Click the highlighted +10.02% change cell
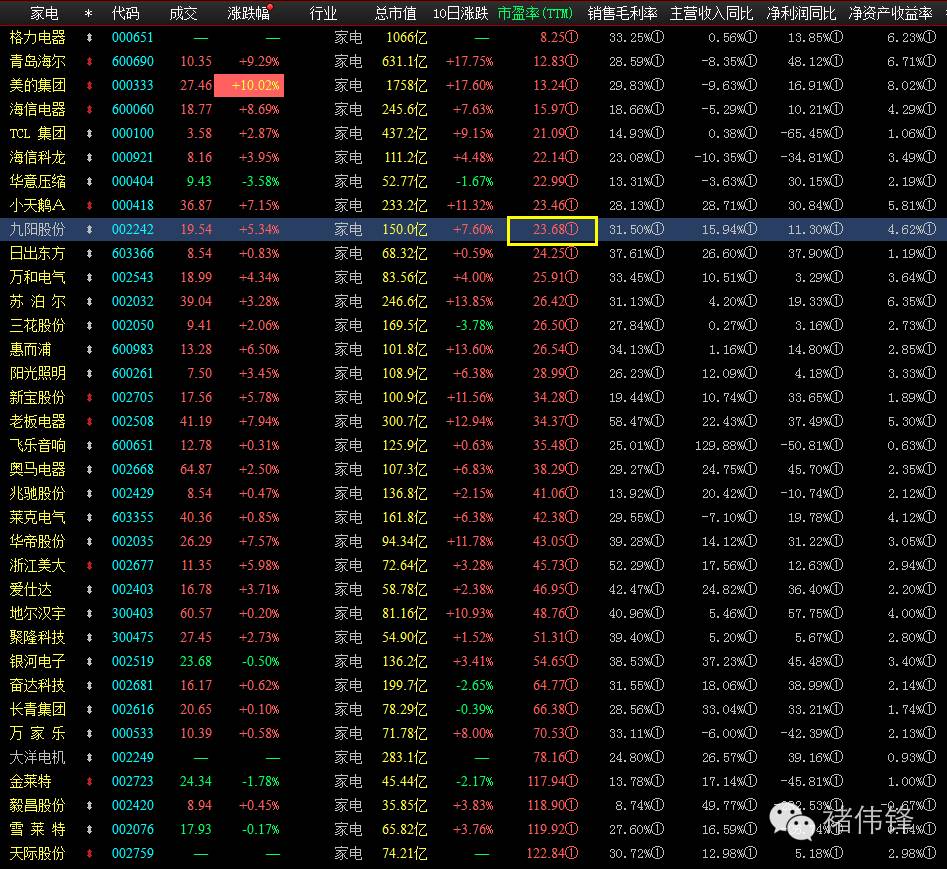Screen dimensions: 947x869 pos(249,85)
